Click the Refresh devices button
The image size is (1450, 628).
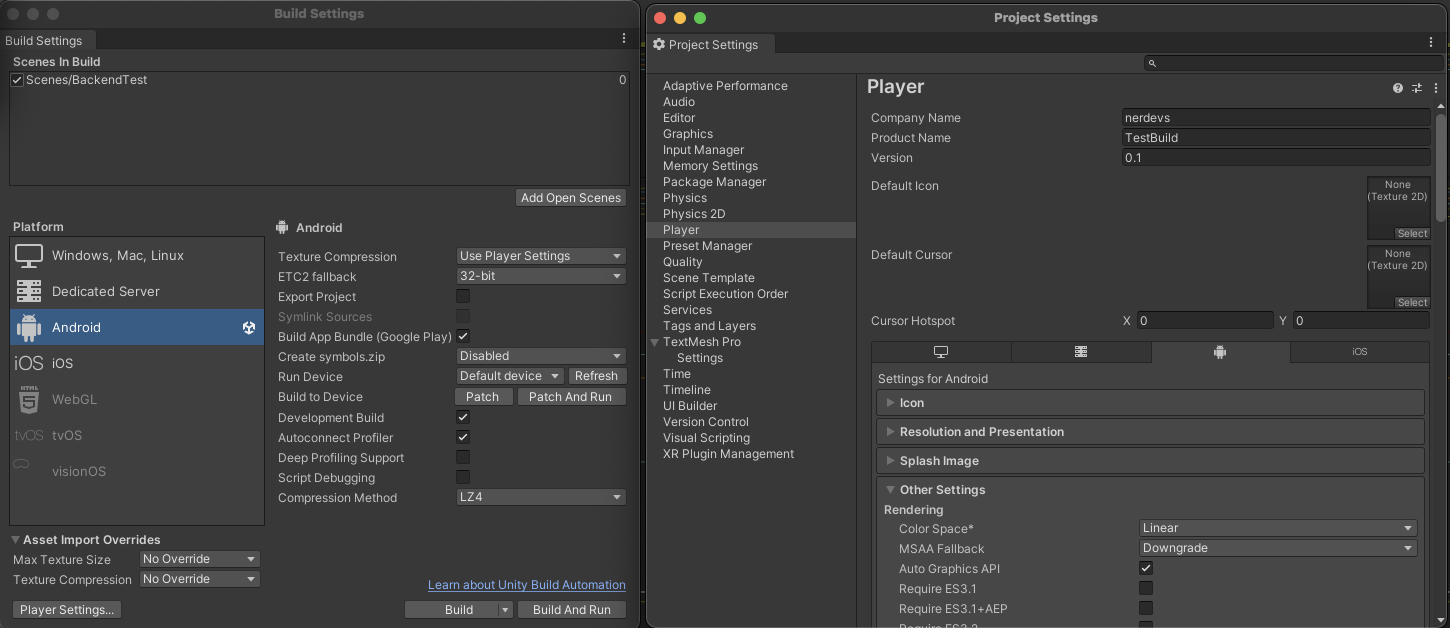597,376
